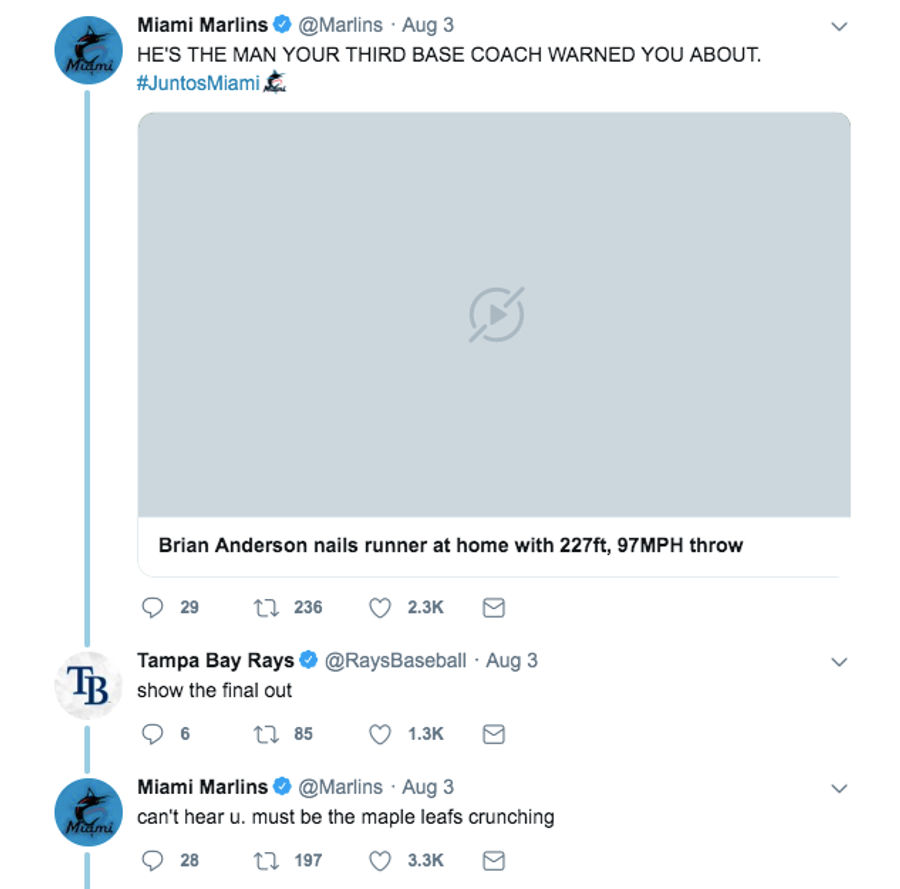Like the Marlins tweet with 3.3K likes

[380, 860]
